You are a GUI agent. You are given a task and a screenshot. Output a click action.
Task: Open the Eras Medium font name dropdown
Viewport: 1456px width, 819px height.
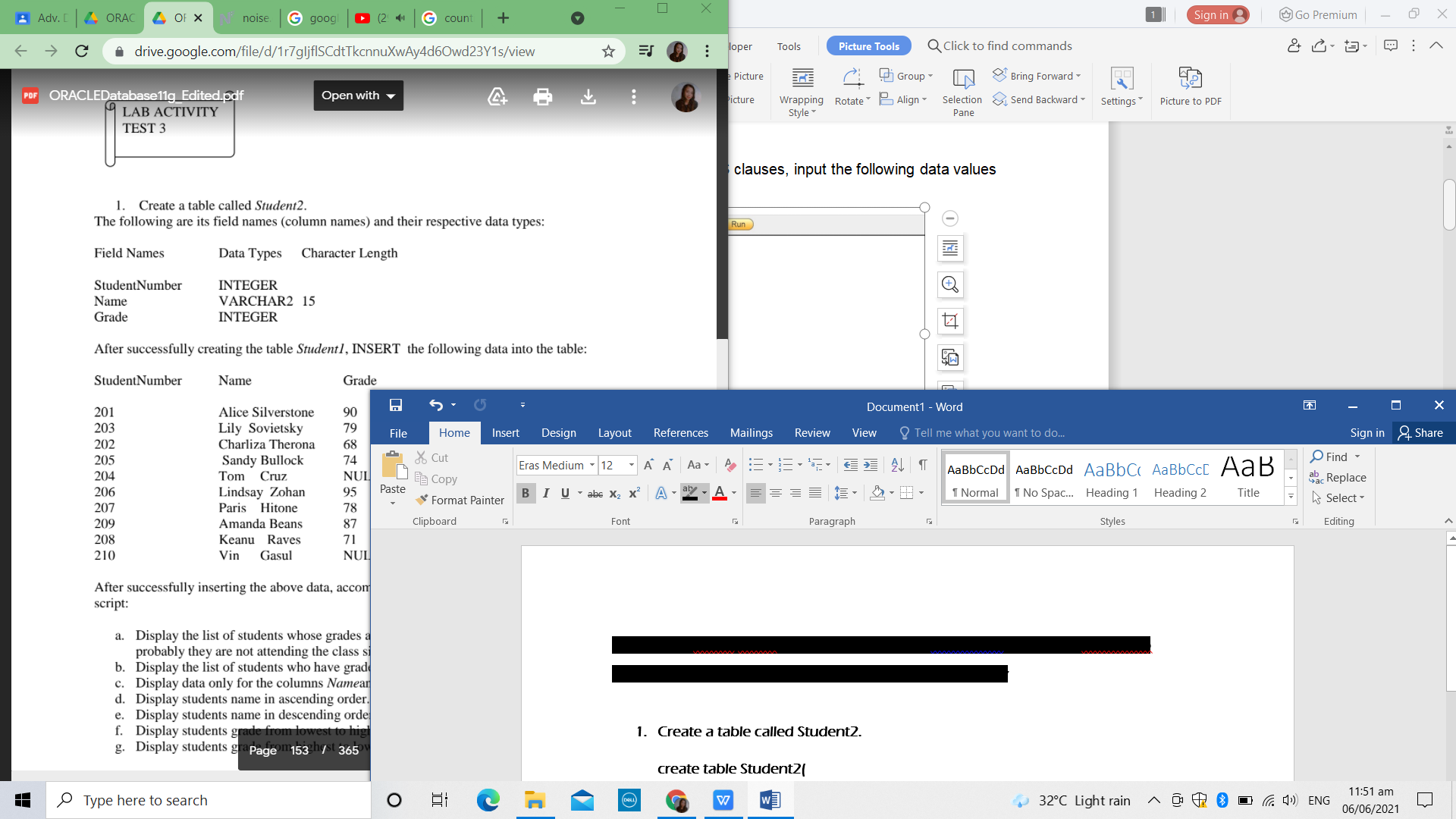[592, 465]
